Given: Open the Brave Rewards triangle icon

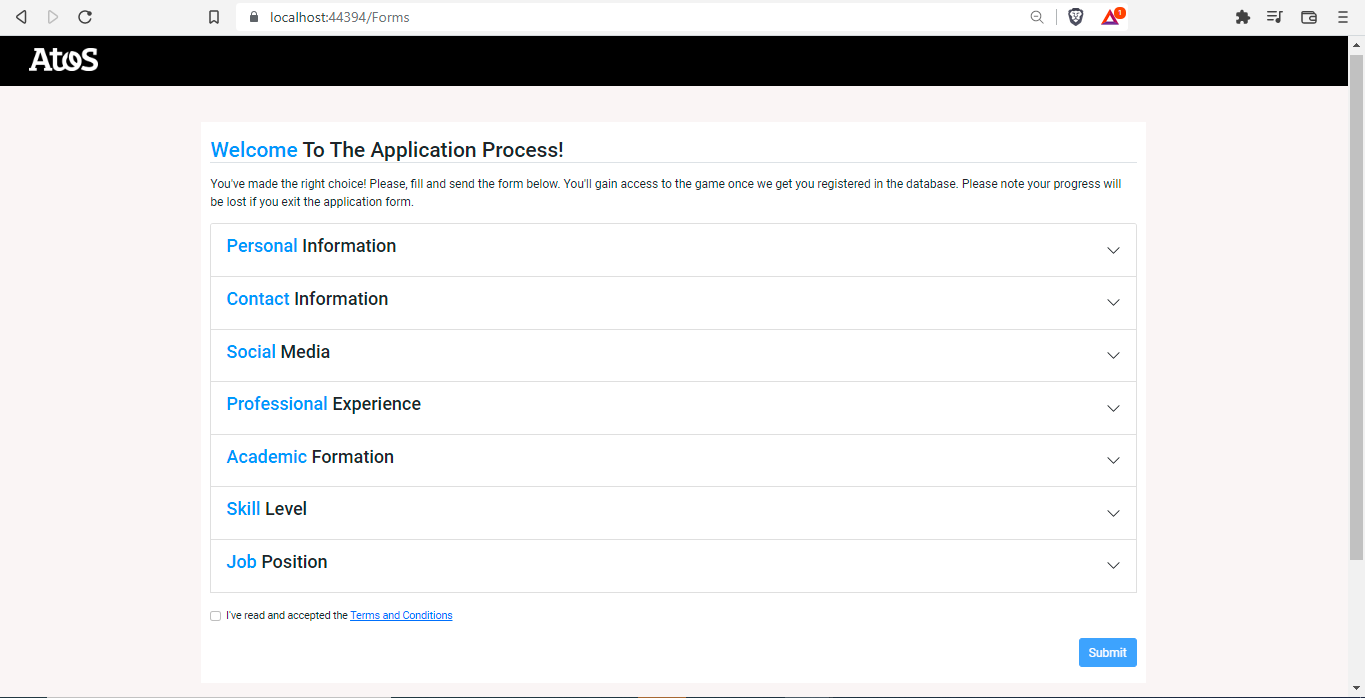Looking at the screenshot, I should 1111,17.
